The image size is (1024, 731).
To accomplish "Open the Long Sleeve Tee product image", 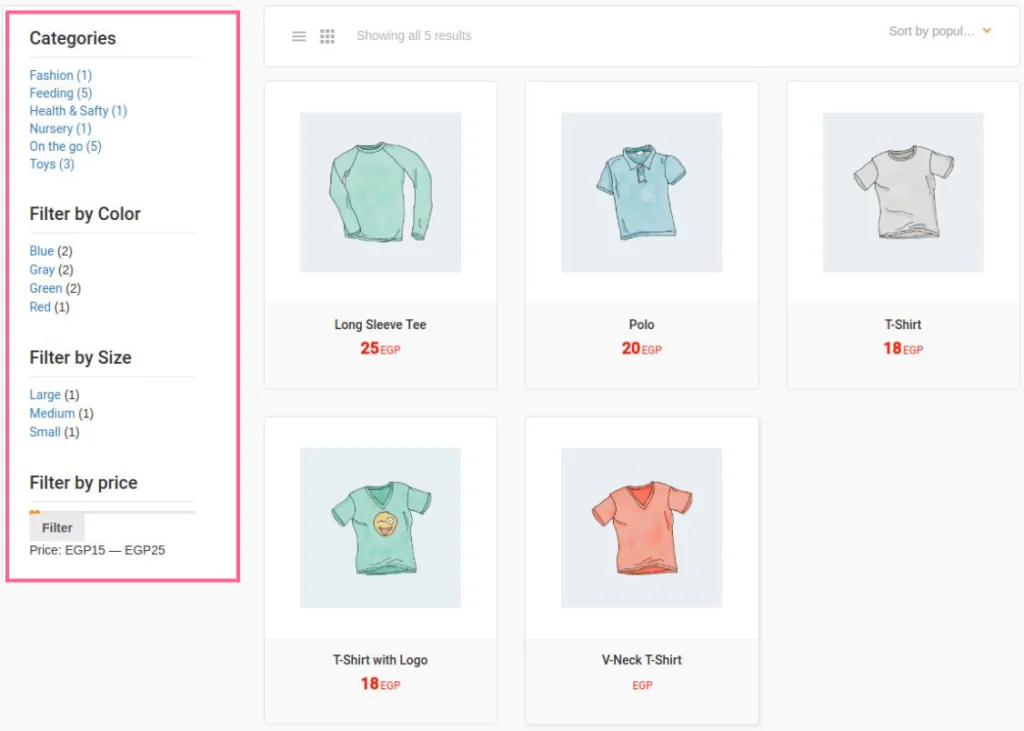I will pos(380,192).
